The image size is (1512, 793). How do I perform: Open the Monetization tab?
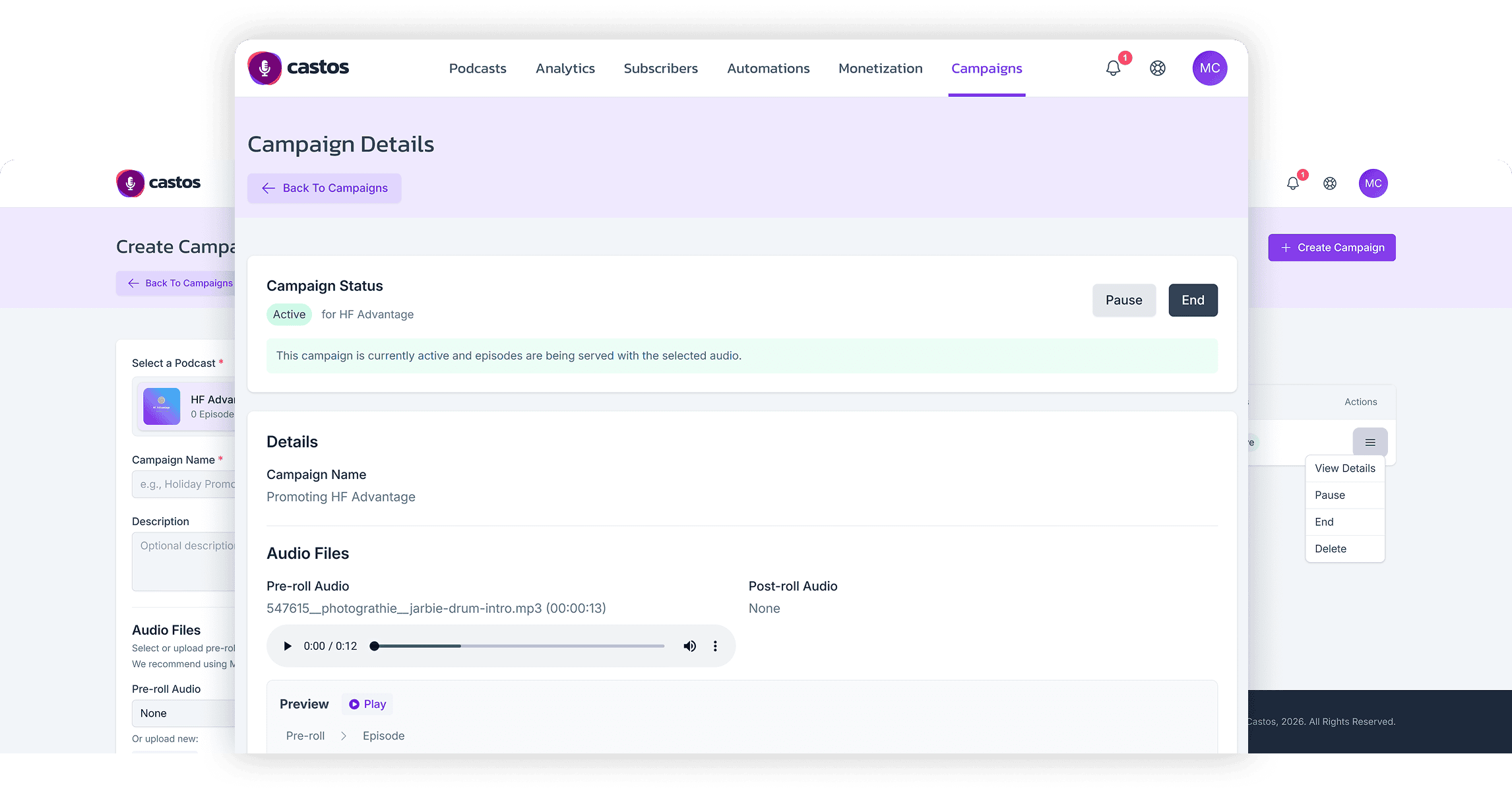point(880,69)
